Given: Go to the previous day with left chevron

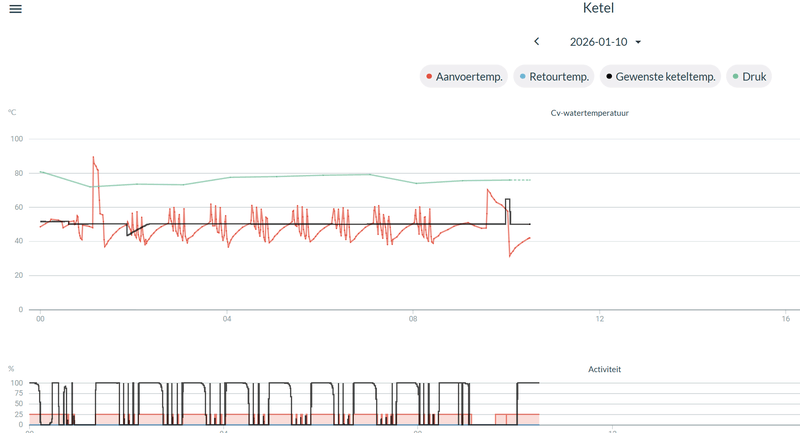Looking at the screenshot, I should 536,42.
